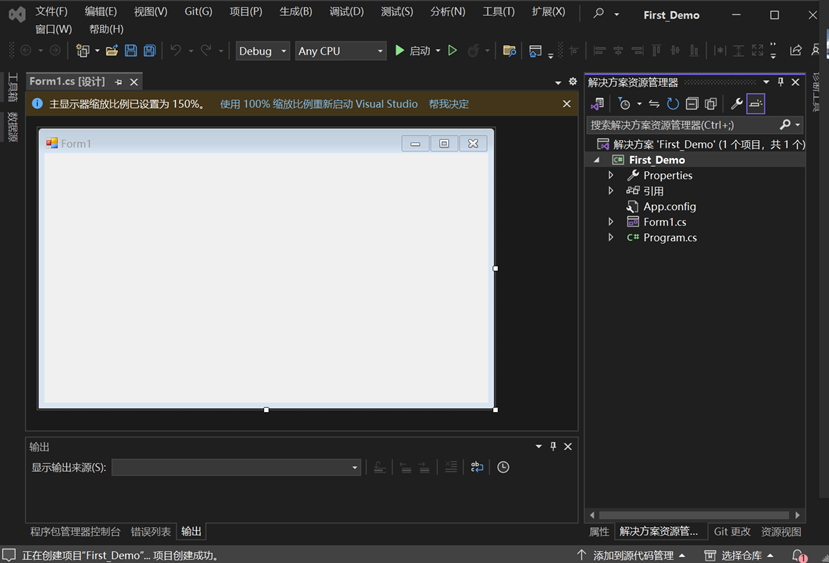Switch to Git 更改 tab
The image size is (829, 563).
tap(732, 532)
